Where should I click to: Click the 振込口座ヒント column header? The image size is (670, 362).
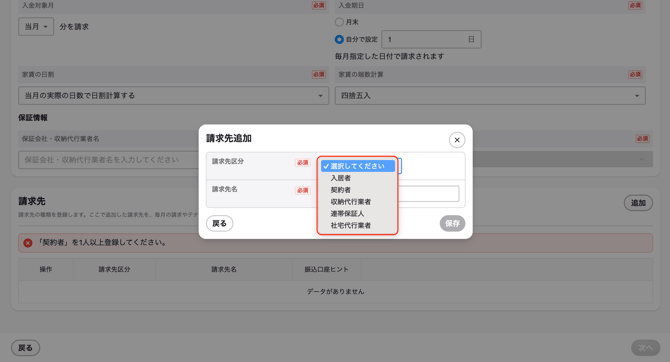click(326, 269)
